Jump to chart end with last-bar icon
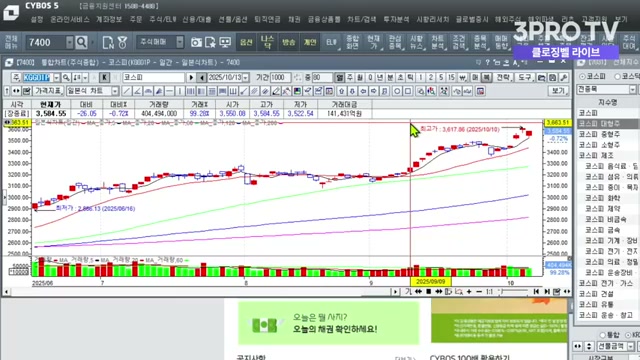Image resolution: width=640 pixels, height=360 pixels. pyautogui.click(x=547, y=291)
